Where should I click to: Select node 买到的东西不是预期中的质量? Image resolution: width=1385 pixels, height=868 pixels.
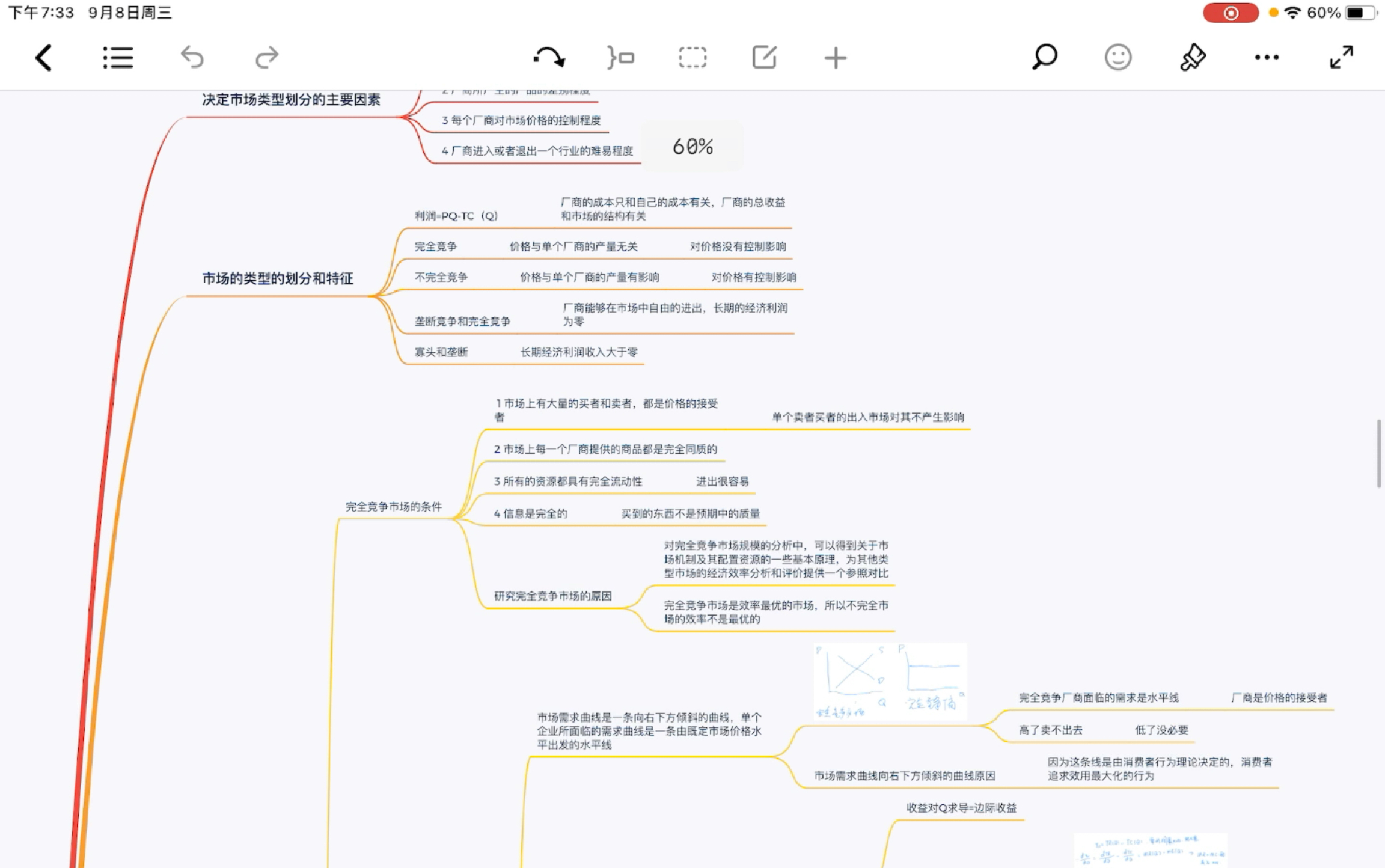[x=691, y=513]
